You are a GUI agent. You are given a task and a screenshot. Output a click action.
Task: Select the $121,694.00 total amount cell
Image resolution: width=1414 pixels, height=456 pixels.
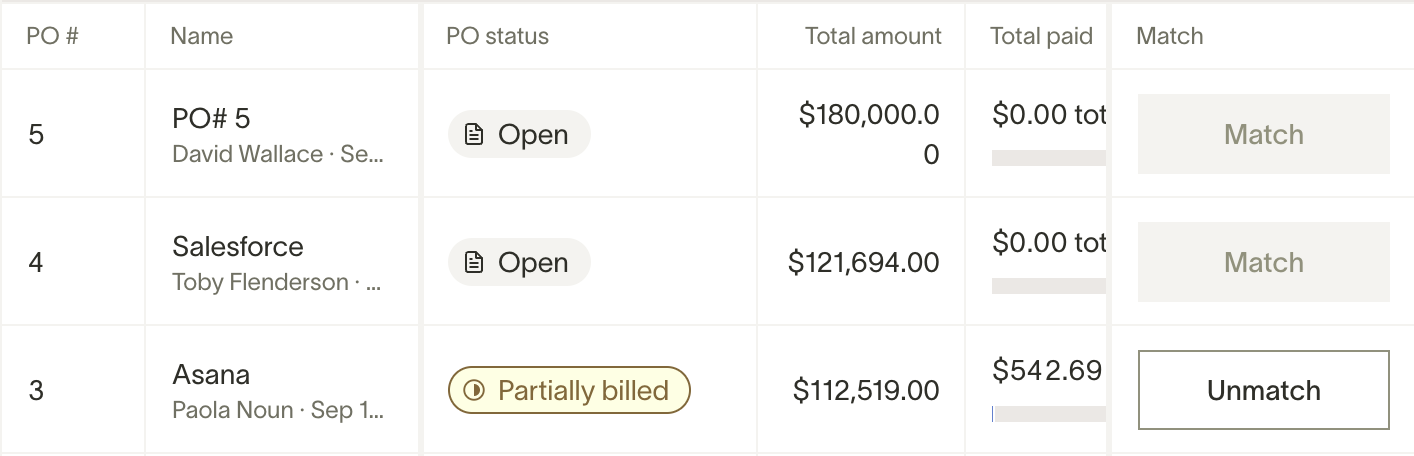[864, 263]
